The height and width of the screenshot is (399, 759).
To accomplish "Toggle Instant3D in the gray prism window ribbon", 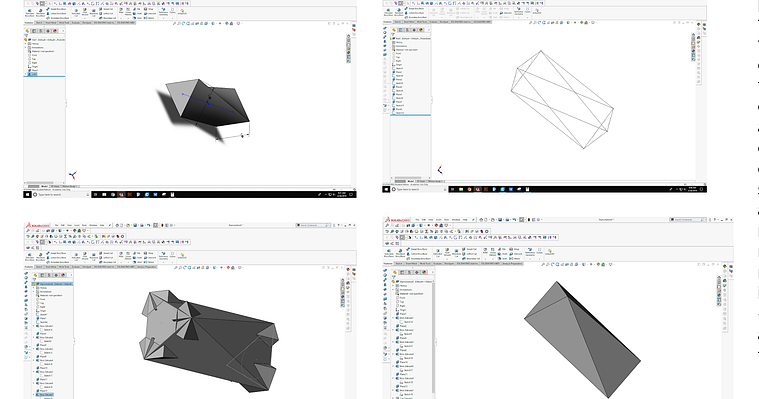I will (x=549, y=252).
